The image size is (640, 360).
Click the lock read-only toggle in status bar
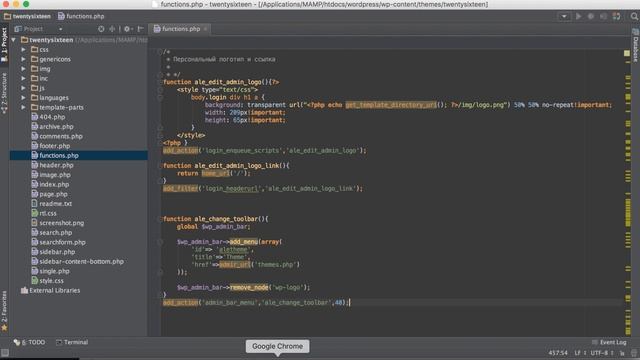click(622, 353)
